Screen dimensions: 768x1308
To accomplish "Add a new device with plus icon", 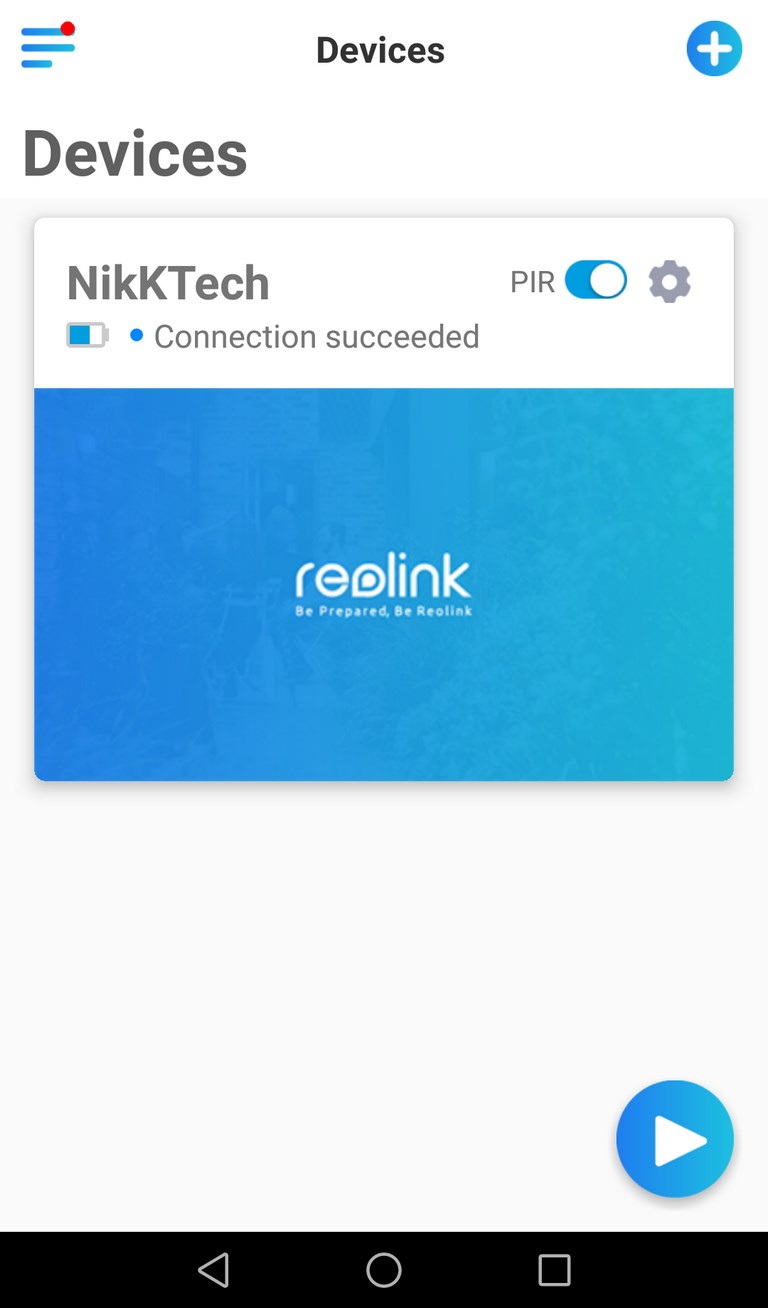I will click(714, 48).
